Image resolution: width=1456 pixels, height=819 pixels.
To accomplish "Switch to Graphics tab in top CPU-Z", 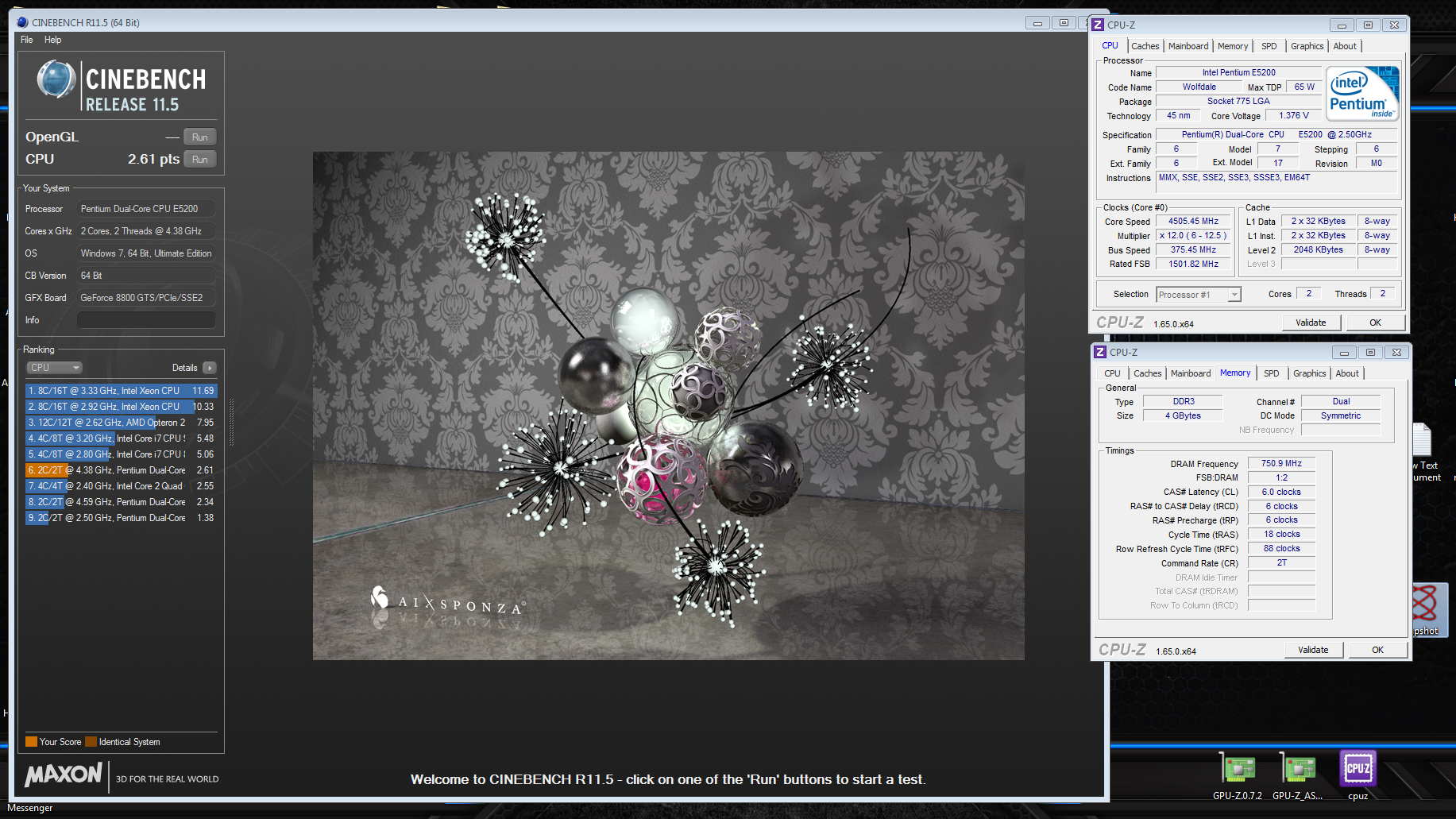I will click(x=1307, y=46).
